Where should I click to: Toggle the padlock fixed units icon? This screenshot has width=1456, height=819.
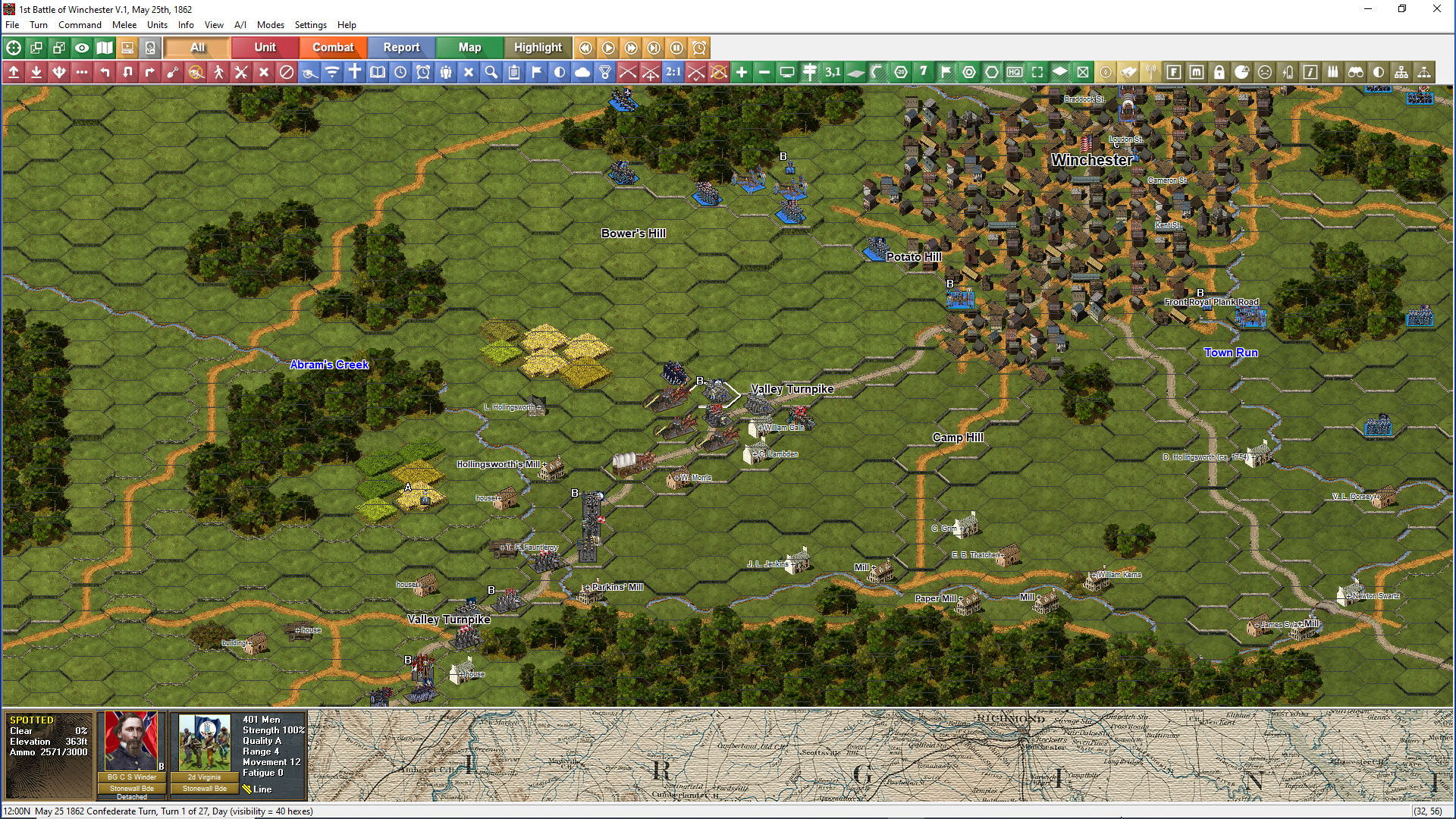tap(1219, 72)
